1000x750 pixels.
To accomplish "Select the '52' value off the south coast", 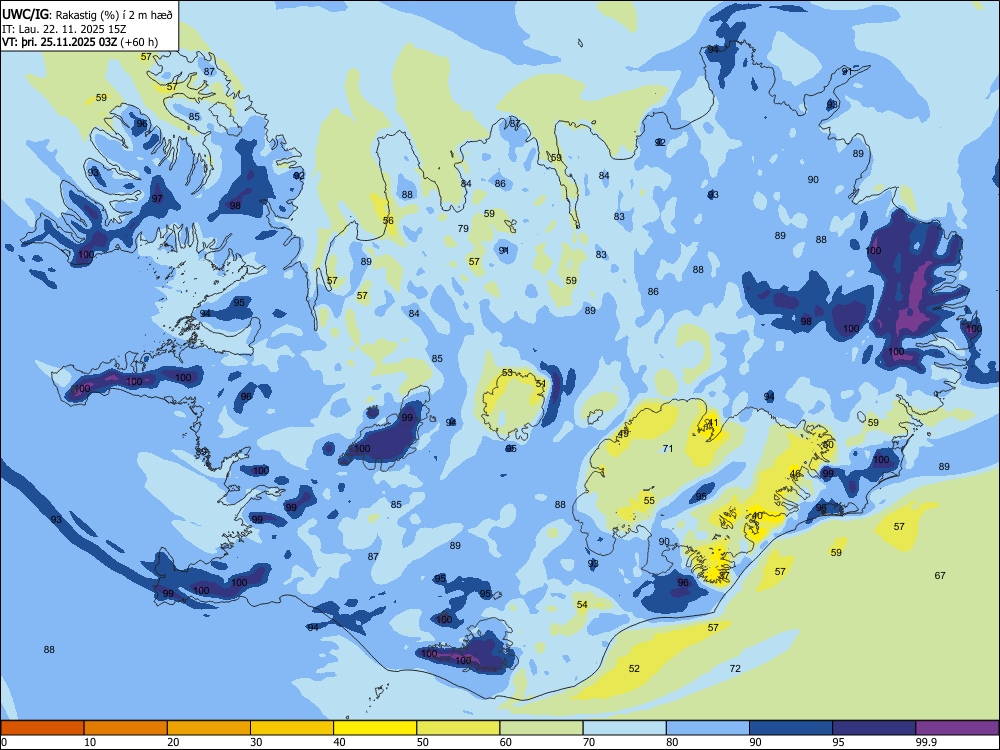I will (x=634, y=668).
